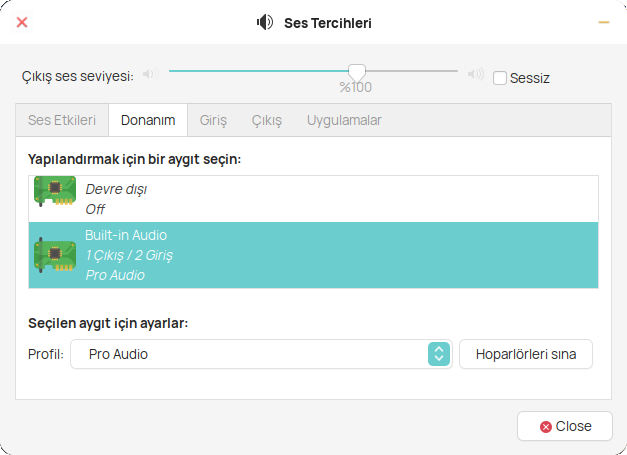This screenshot has height=455, width=627.
Task: Close window with red X at top left
Action: [x=22, y=22]
